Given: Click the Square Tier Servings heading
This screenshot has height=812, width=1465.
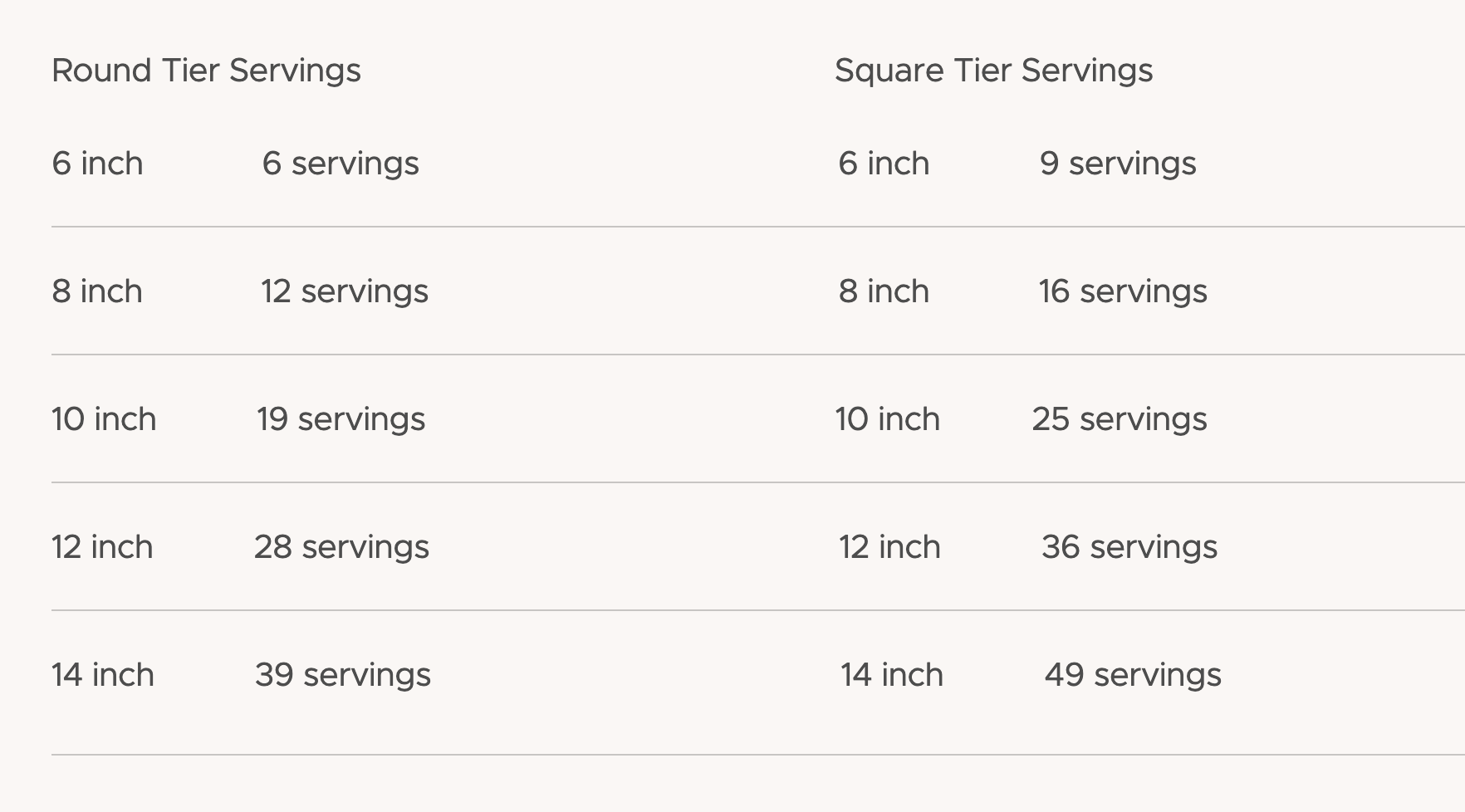Looking at the screenshot, I should [993, 71].
